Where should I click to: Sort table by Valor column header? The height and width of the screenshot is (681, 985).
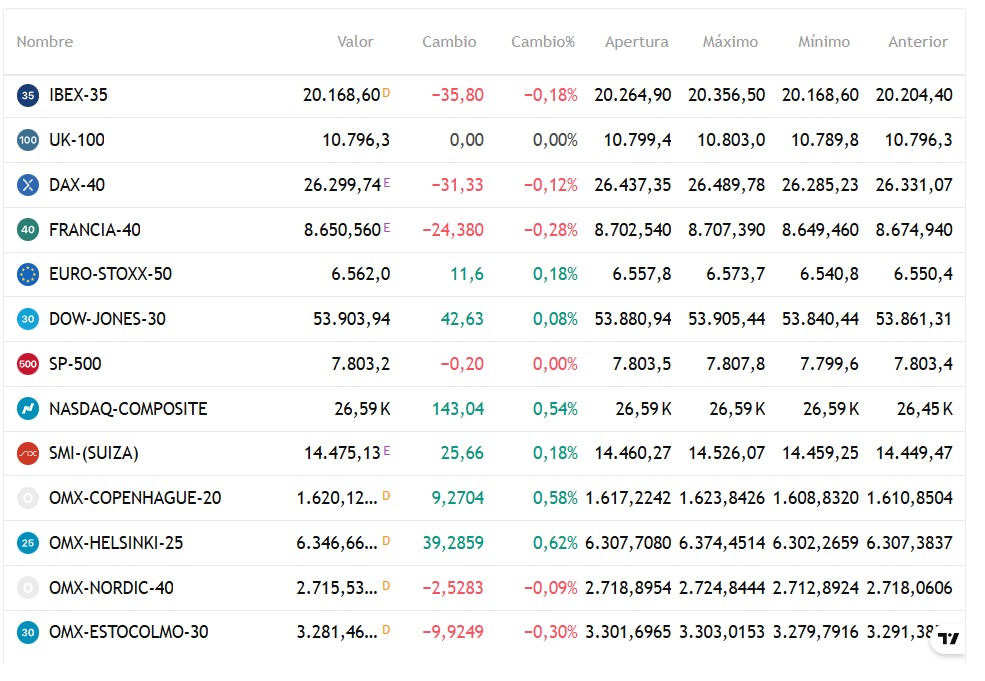click(355, 42)
